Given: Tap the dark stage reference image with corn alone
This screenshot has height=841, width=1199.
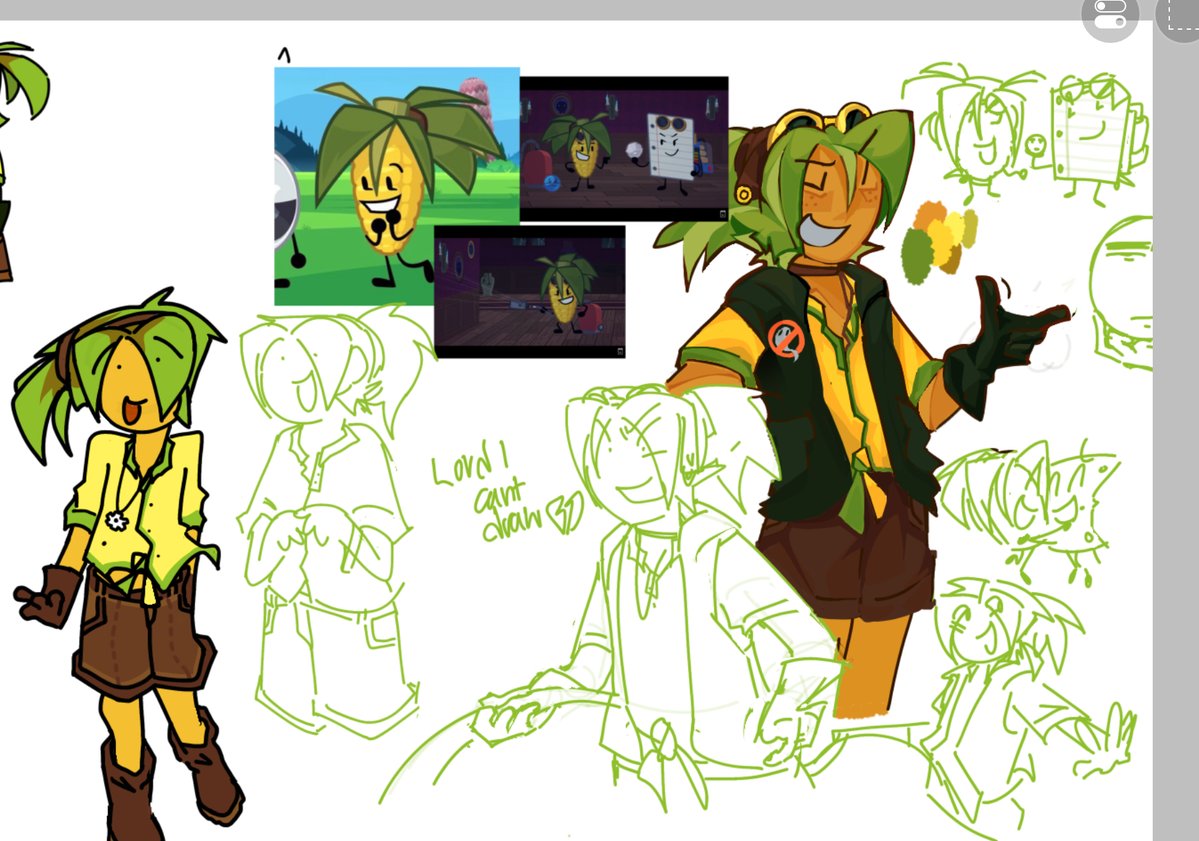Looking at the screenshot, I should (530, 291).
